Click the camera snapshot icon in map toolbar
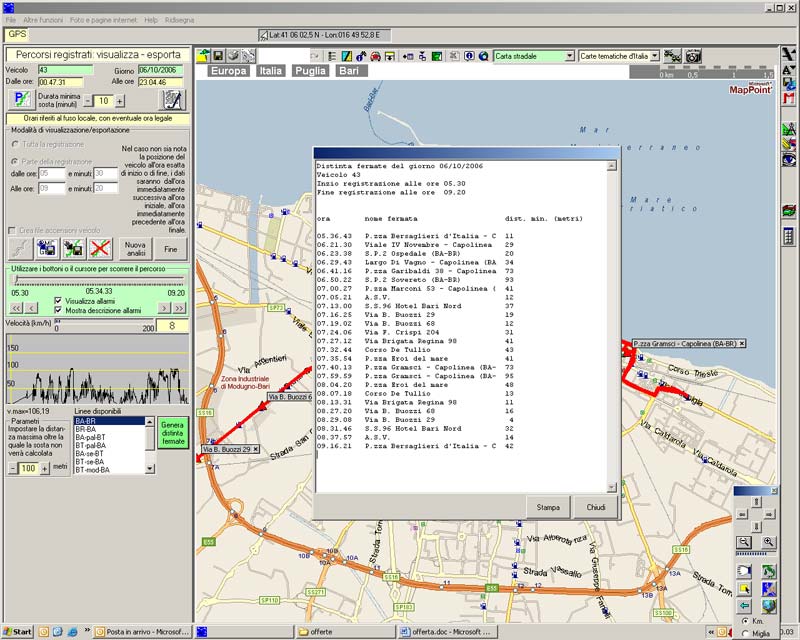Image resolution: width=800 pixels, height=640 pixels. click(x=693, y=56)
